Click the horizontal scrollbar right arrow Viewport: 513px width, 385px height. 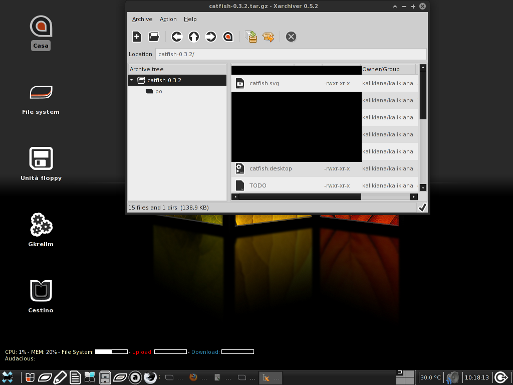point(414,197)
